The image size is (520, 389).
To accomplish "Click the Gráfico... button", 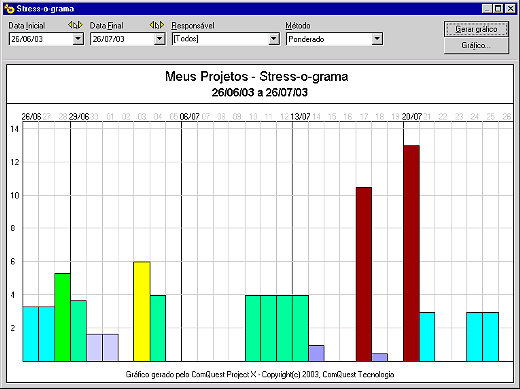I will click(x=476, y=45).
